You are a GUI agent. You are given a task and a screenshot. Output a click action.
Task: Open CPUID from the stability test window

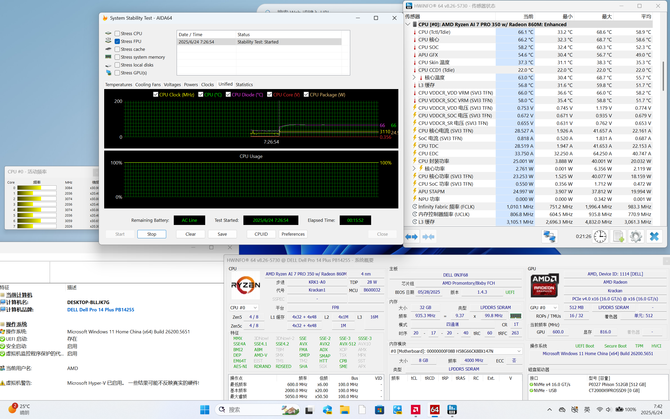tap(261, 234)
